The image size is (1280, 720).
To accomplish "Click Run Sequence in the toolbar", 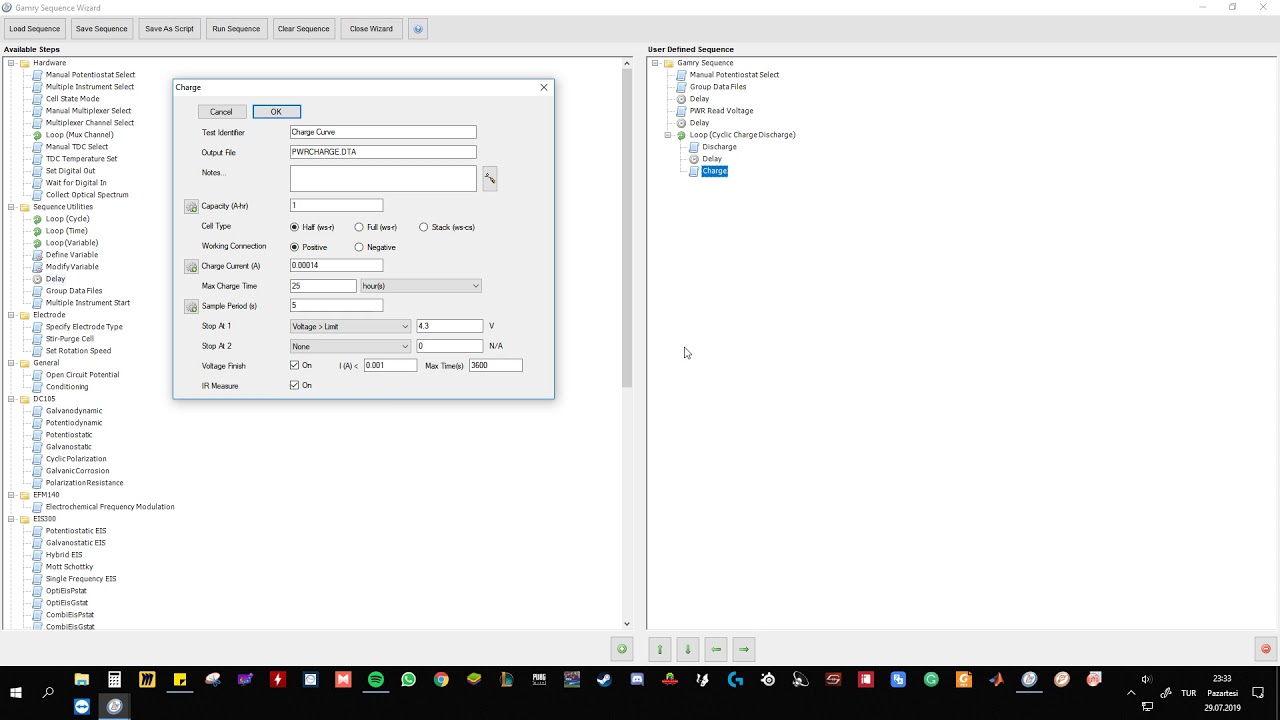I will point(236,29).
